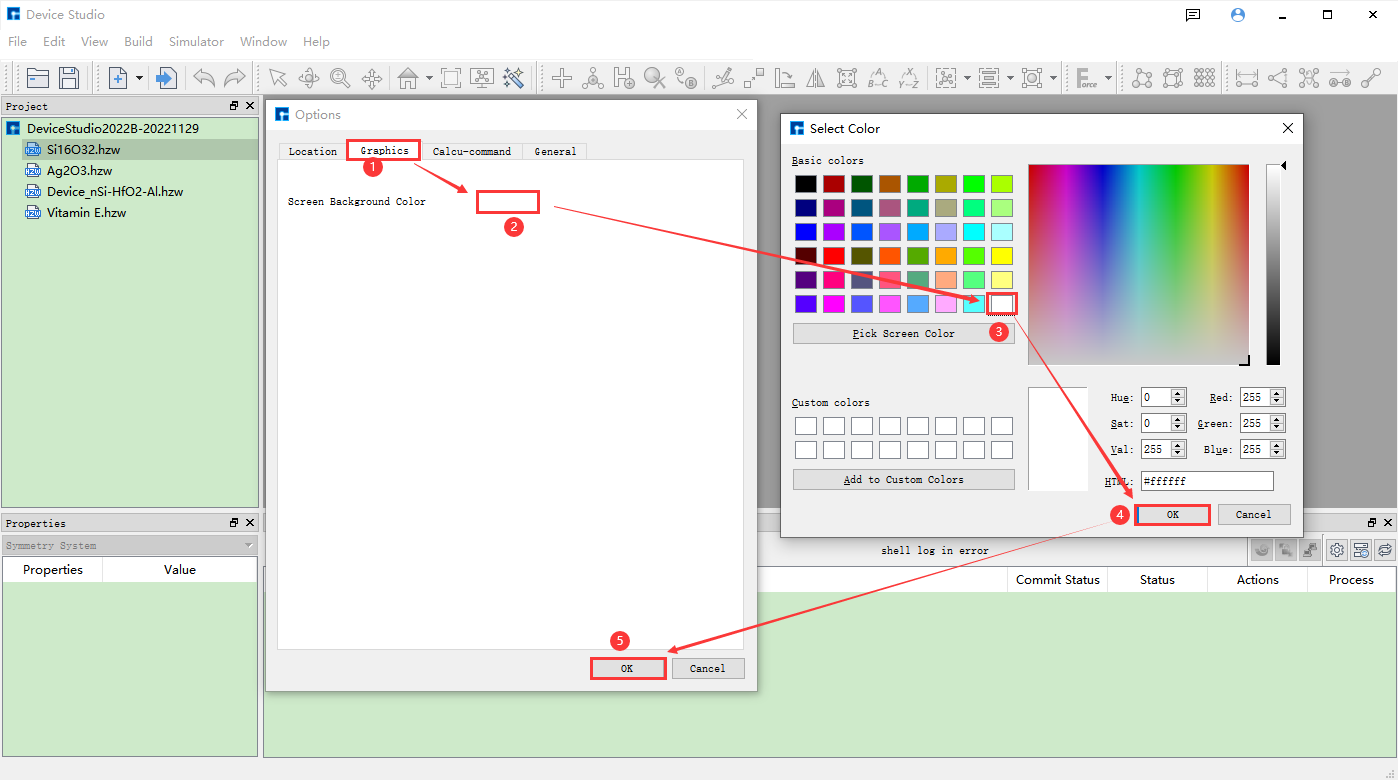The image size is (1398, 780).
Task: Open the job settings gear icon
Action: 1336,549
